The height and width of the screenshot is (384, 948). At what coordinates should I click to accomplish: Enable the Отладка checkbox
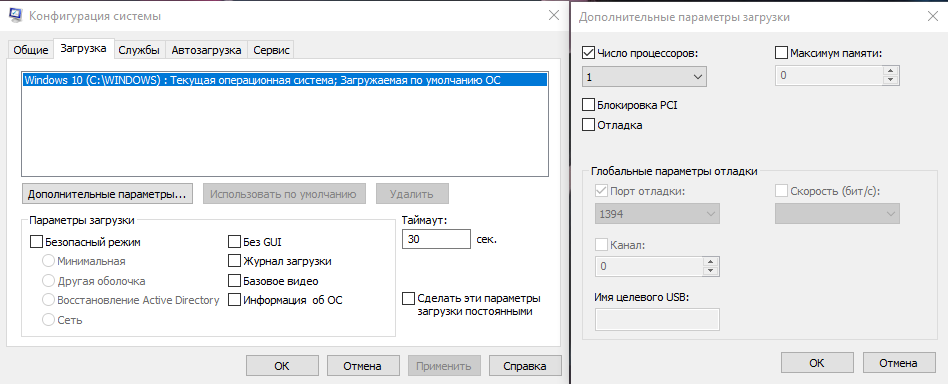(588, 125)
